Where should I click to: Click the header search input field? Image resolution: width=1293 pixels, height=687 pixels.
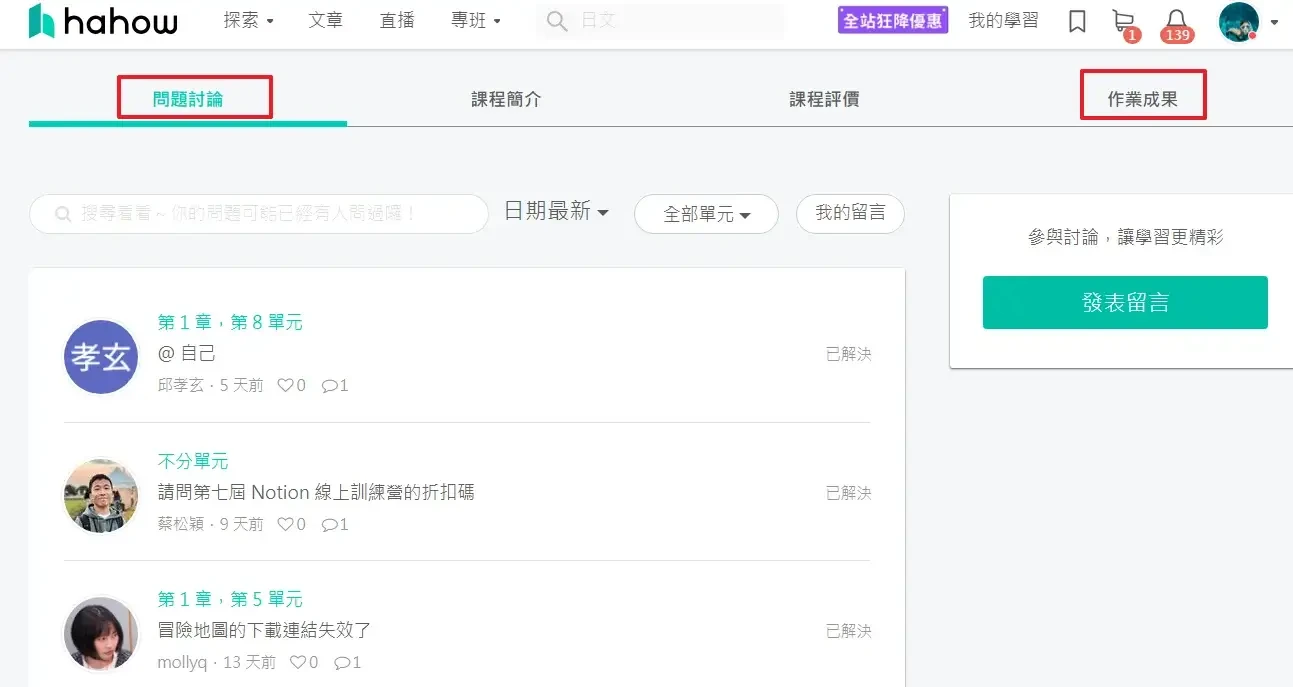coord(660,21)
